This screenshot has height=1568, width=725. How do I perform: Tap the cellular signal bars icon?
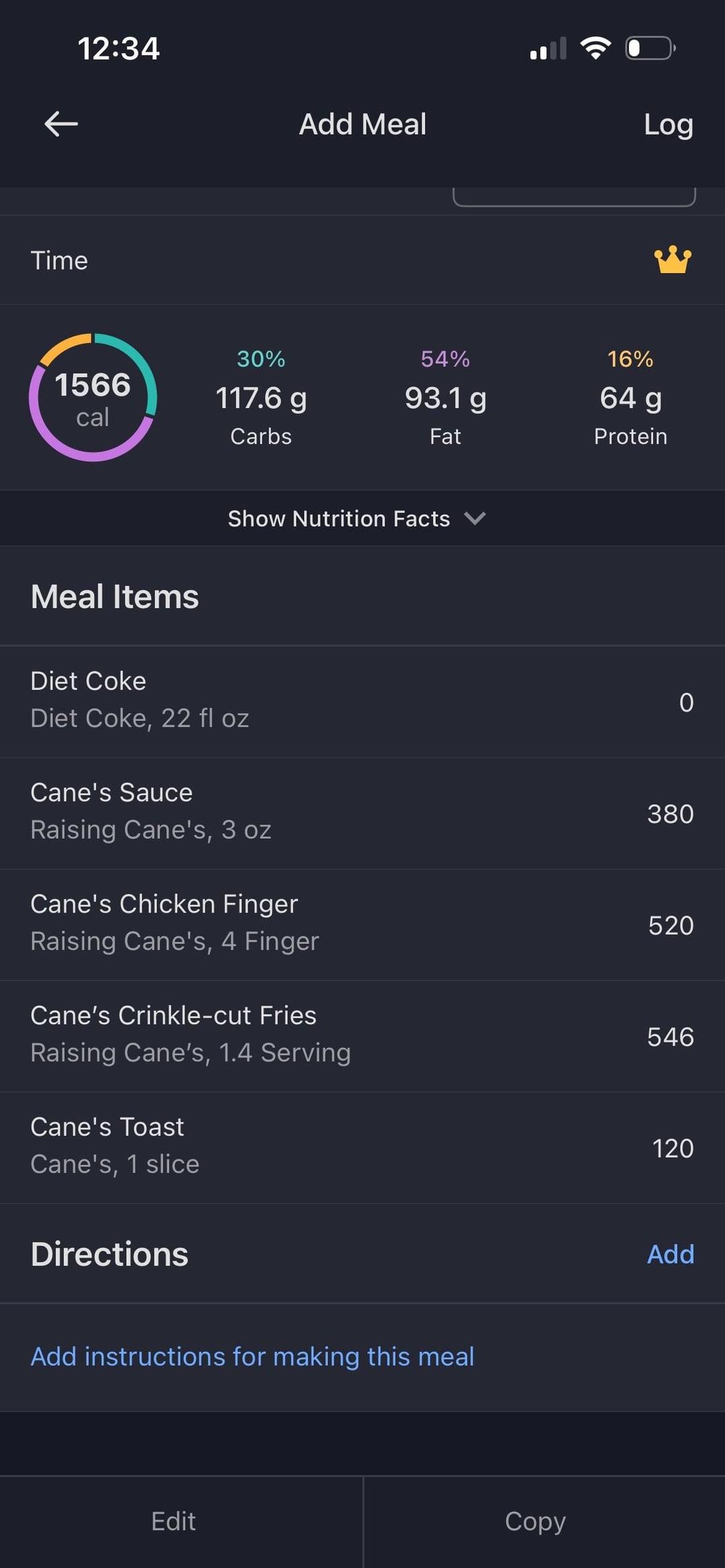(548, 49)
